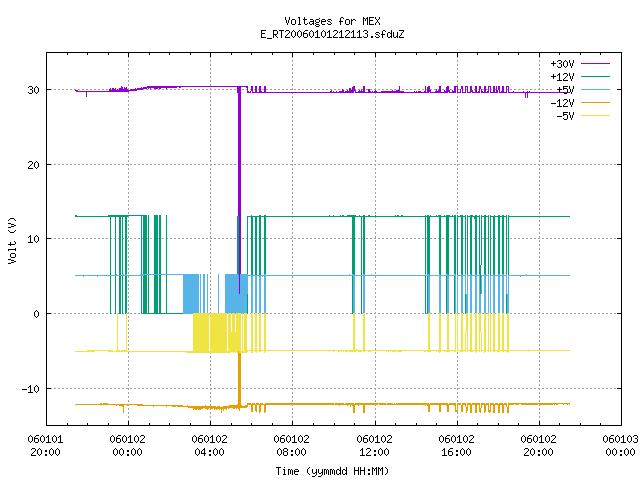The width and height of the screenshot is (640, 480).
Task: Click y-axis tick value 30
Action: 33,90
